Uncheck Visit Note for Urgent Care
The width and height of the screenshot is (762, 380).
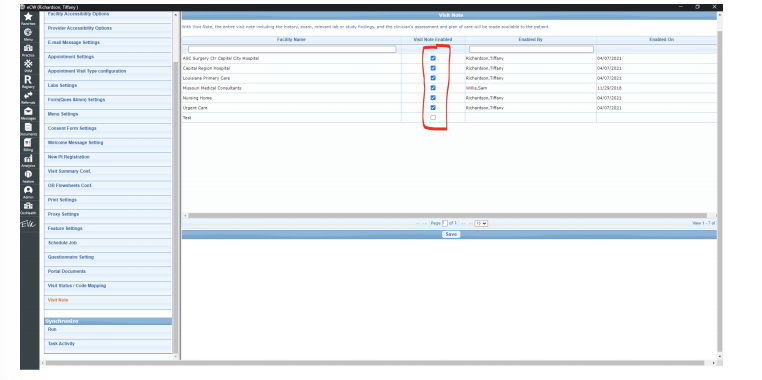click(433, 107)
